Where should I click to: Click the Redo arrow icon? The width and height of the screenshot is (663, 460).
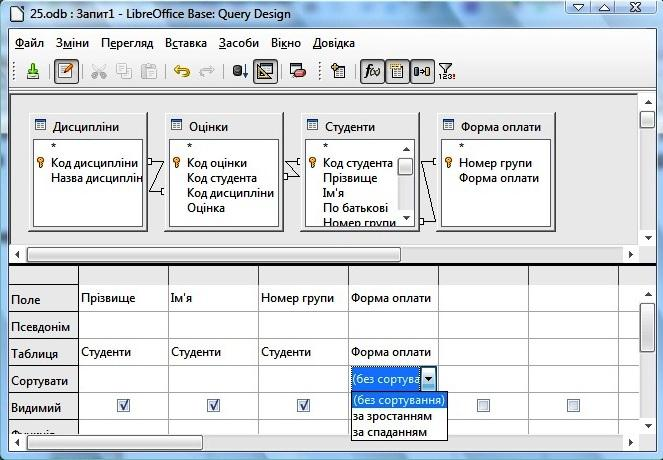pos(207,71)
